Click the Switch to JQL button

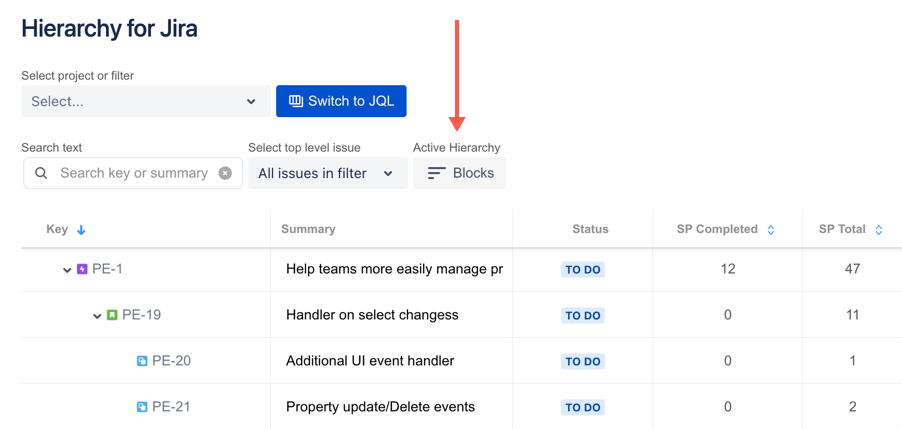click(x=341, y=101)
